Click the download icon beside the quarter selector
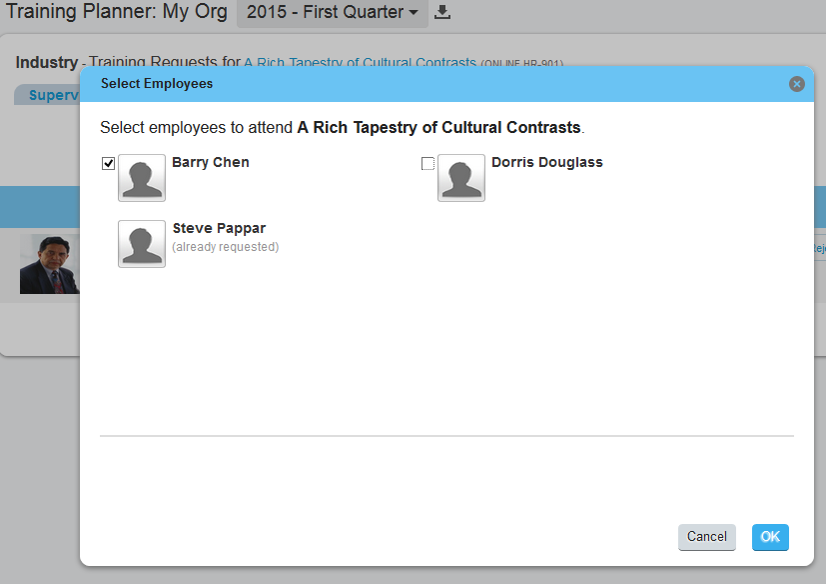This screenshot has height=584, width=826. pos(442,12)
